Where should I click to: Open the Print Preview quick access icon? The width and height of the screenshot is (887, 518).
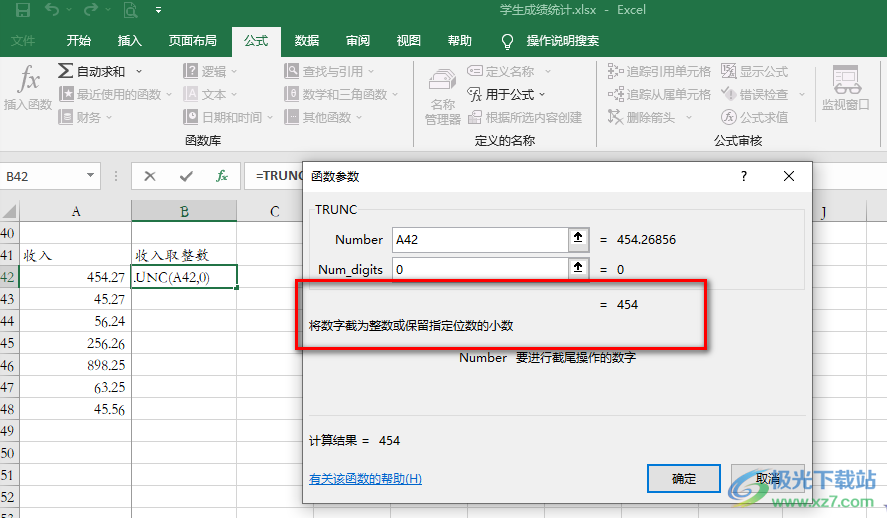(x=130, y=10)
